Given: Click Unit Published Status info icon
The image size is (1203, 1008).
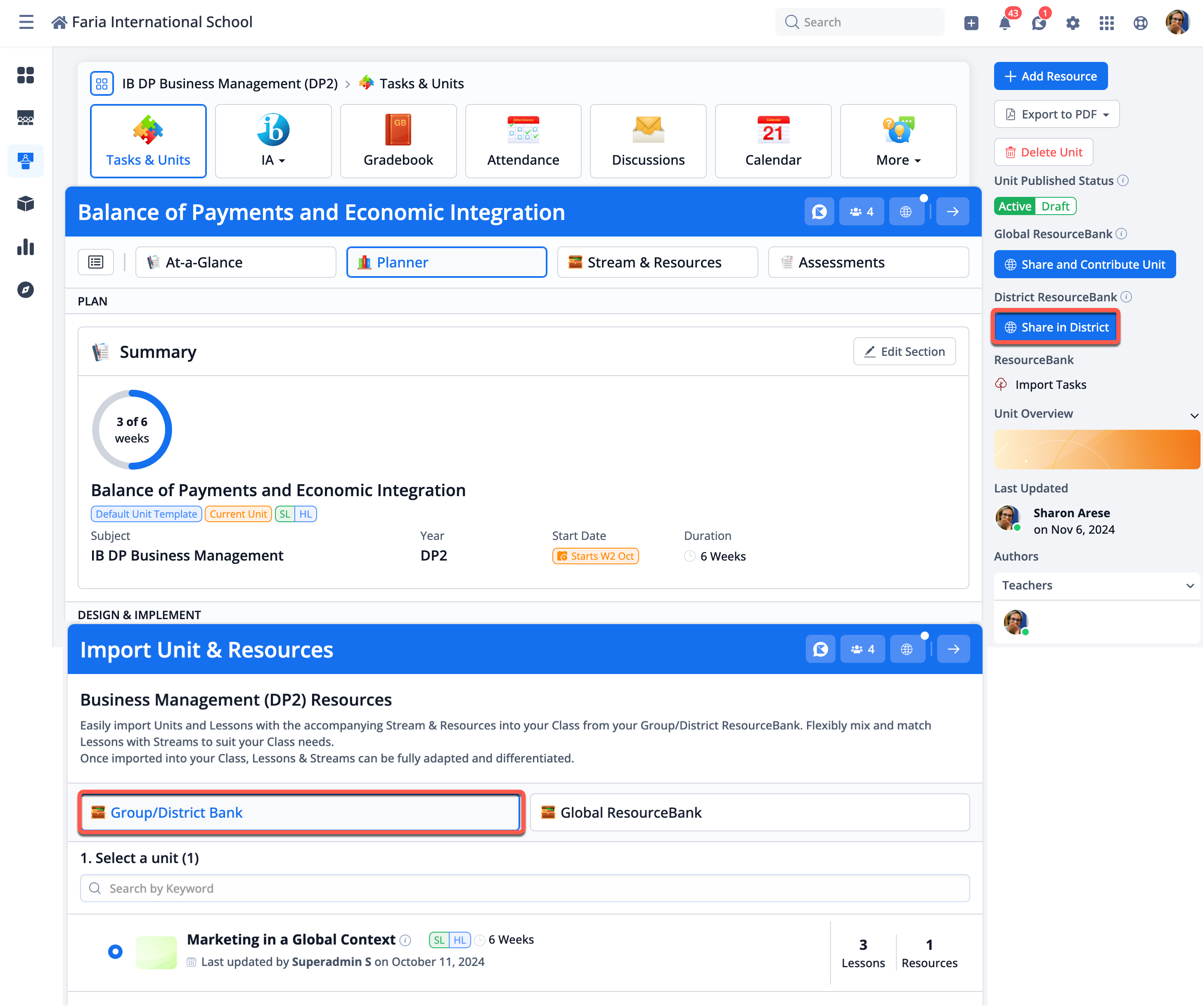Looking at the screenshot, I should coord(1123,180).
